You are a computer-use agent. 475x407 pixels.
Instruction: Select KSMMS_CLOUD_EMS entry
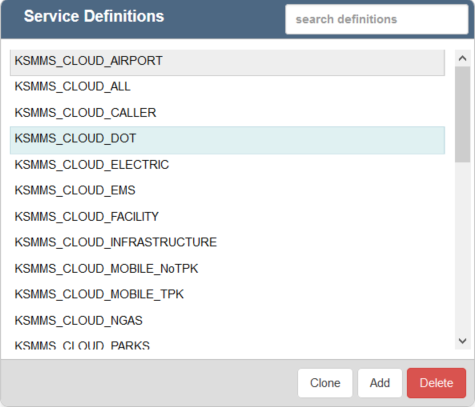(x=227, y=190)
